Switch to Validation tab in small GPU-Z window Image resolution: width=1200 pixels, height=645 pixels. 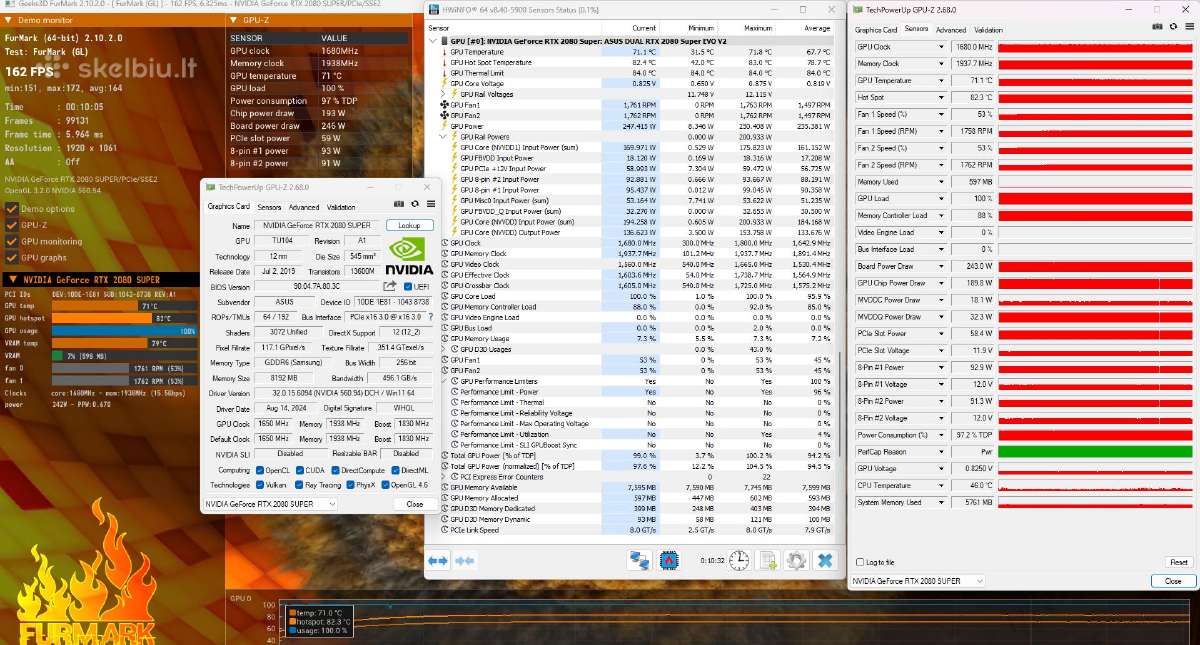click(340, 207)
